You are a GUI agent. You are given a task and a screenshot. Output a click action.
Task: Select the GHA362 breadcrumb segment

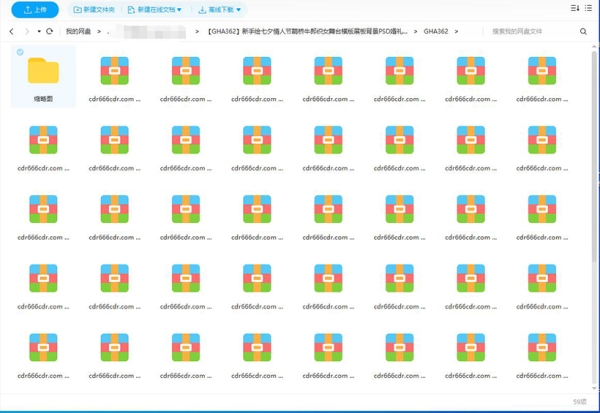pos(435,31)
